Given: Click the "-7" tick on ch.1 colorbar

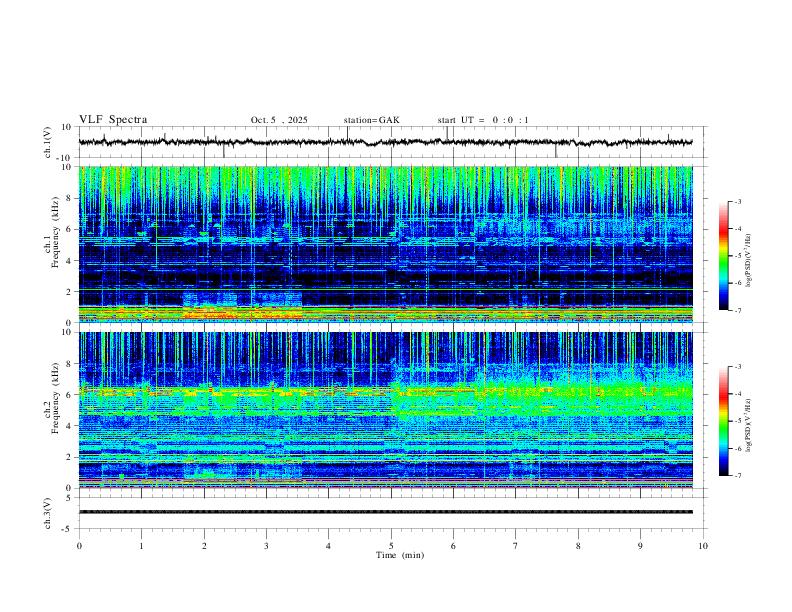Looking at the screenshot, I should point(738,310).
